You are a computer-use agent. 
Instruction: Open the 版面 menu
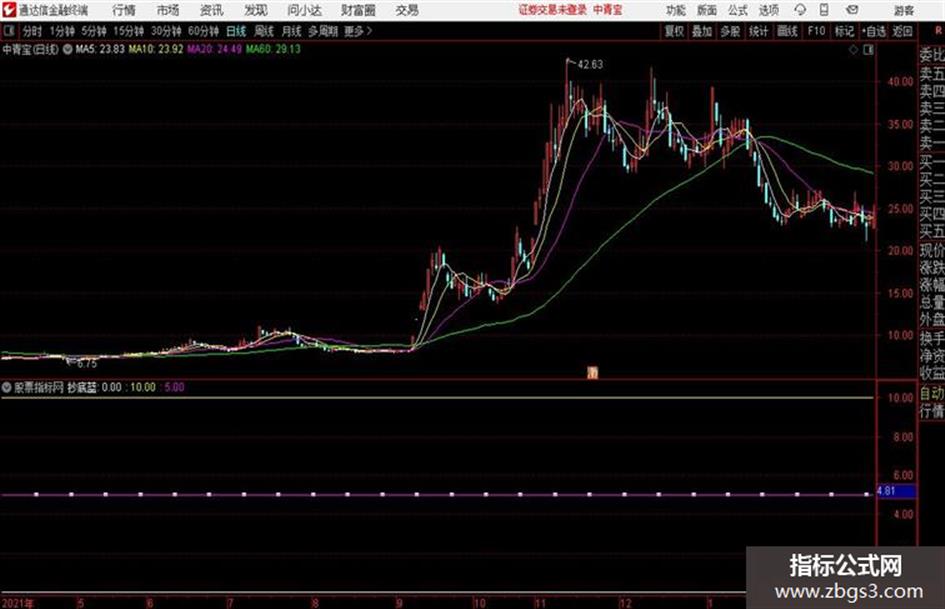(706, 10)
